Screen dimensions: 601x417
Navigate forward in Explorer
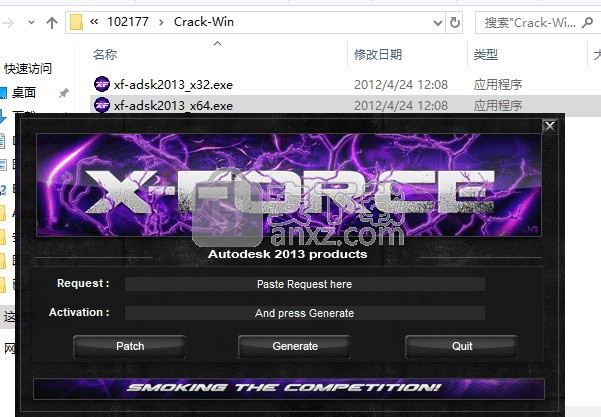pyautogui.click(x=8, y=23)
